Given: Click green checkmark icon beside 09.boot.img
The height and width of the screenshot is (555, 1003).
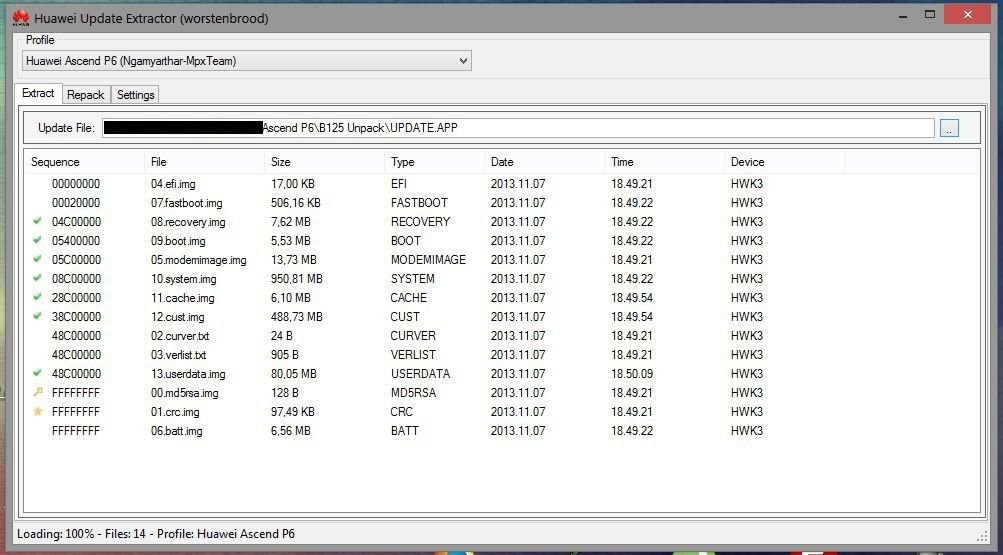Looking at the screenshot, I should 37,240.
